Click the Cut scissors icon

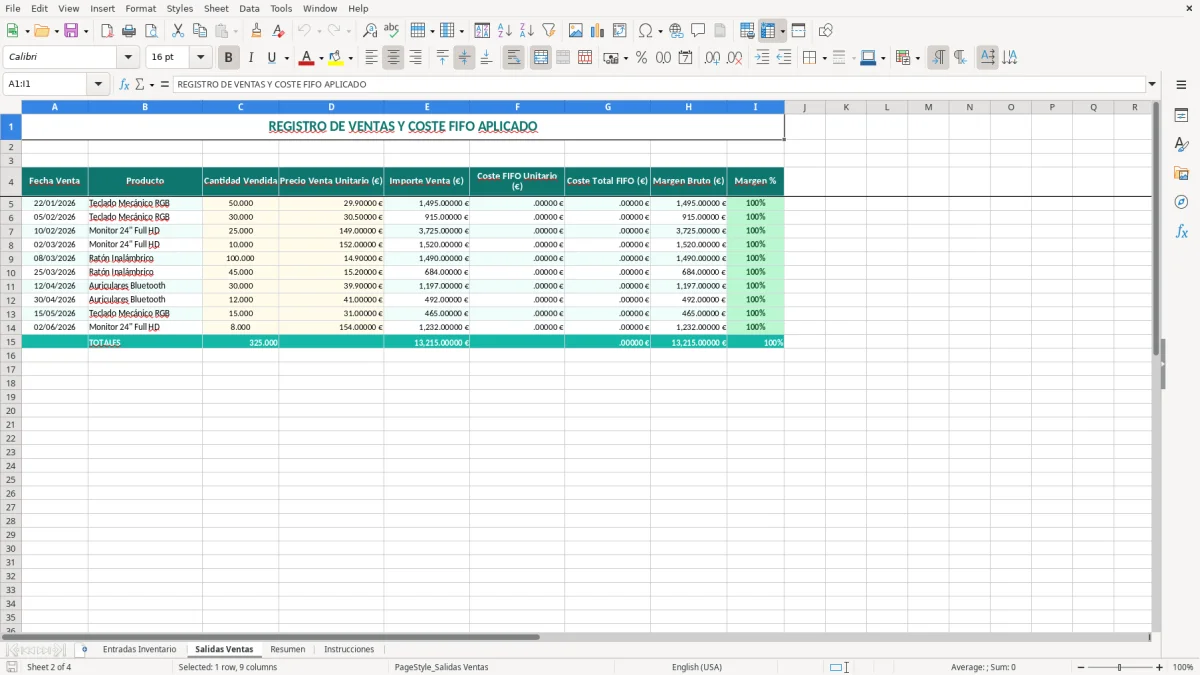pos(178,31)
